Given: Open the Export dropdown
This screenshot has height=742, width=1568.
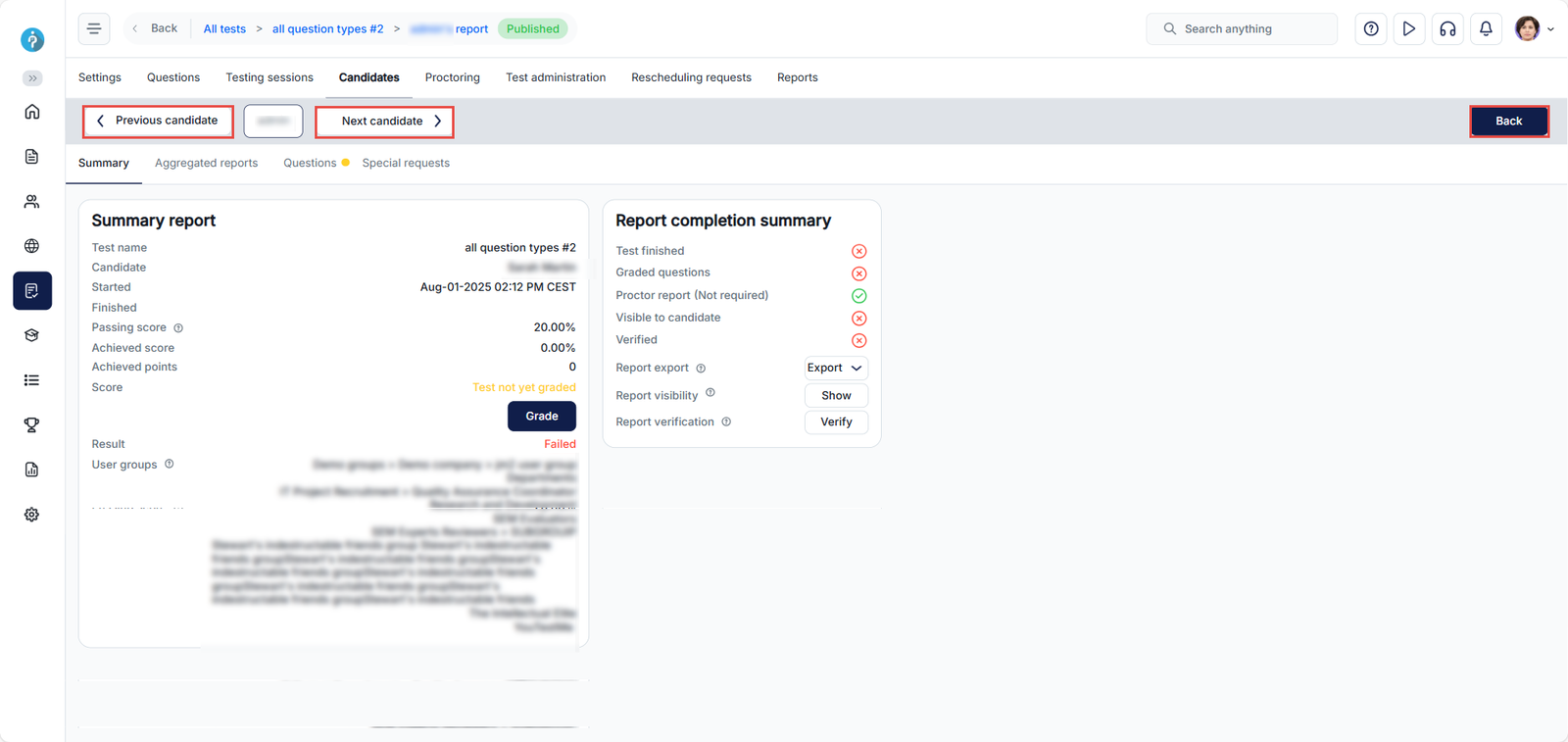Looking at the screenshot, I should click(835, 368).
